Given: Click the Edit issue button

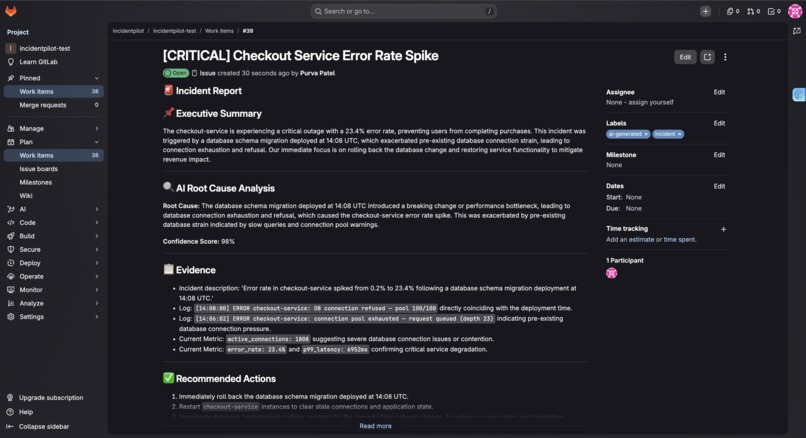Looking at the screenshot, I should coord(685,57).
